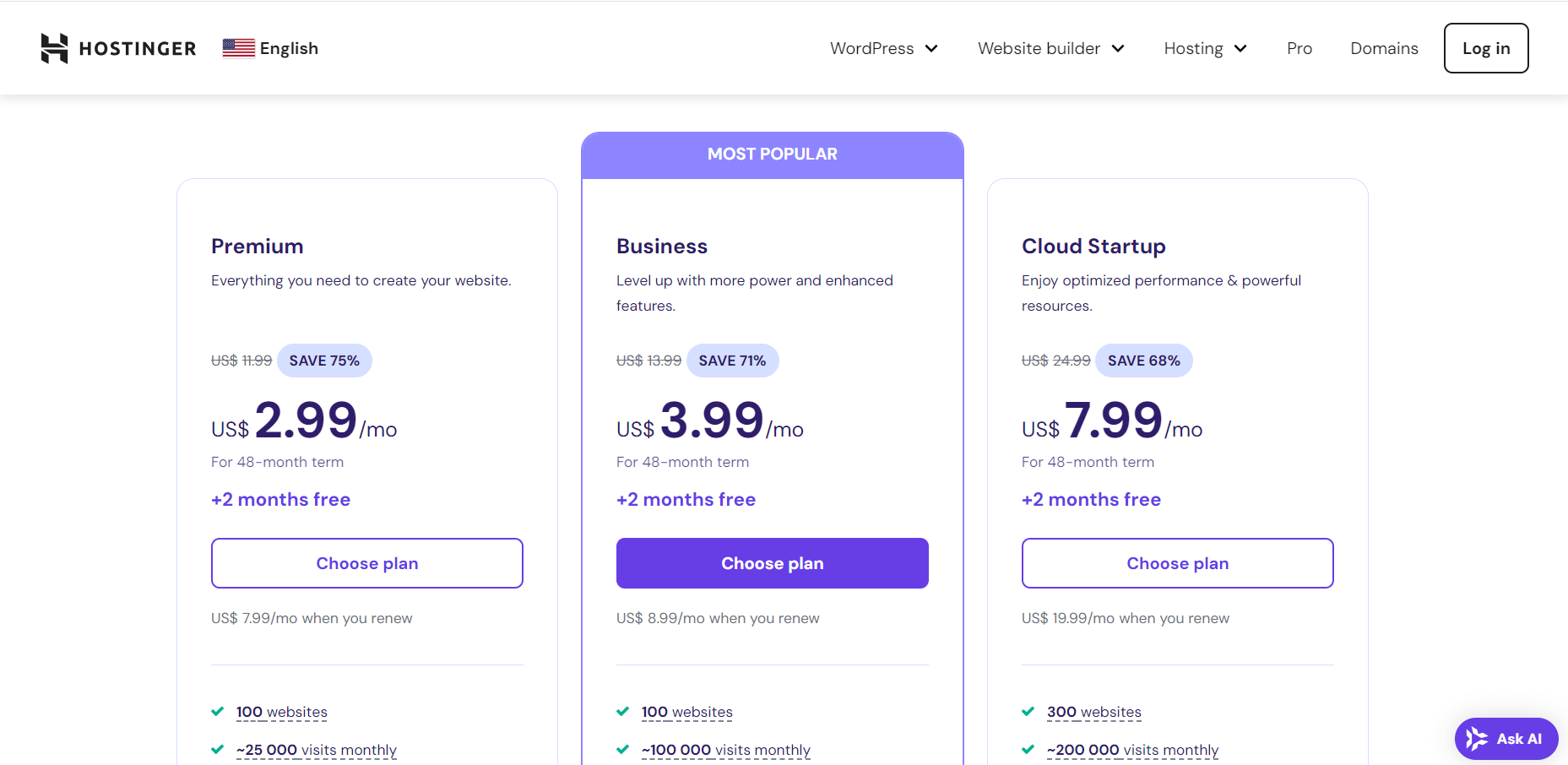Open the Domains menu item
Screen dimensions: 1568x765
(1384, 48)
